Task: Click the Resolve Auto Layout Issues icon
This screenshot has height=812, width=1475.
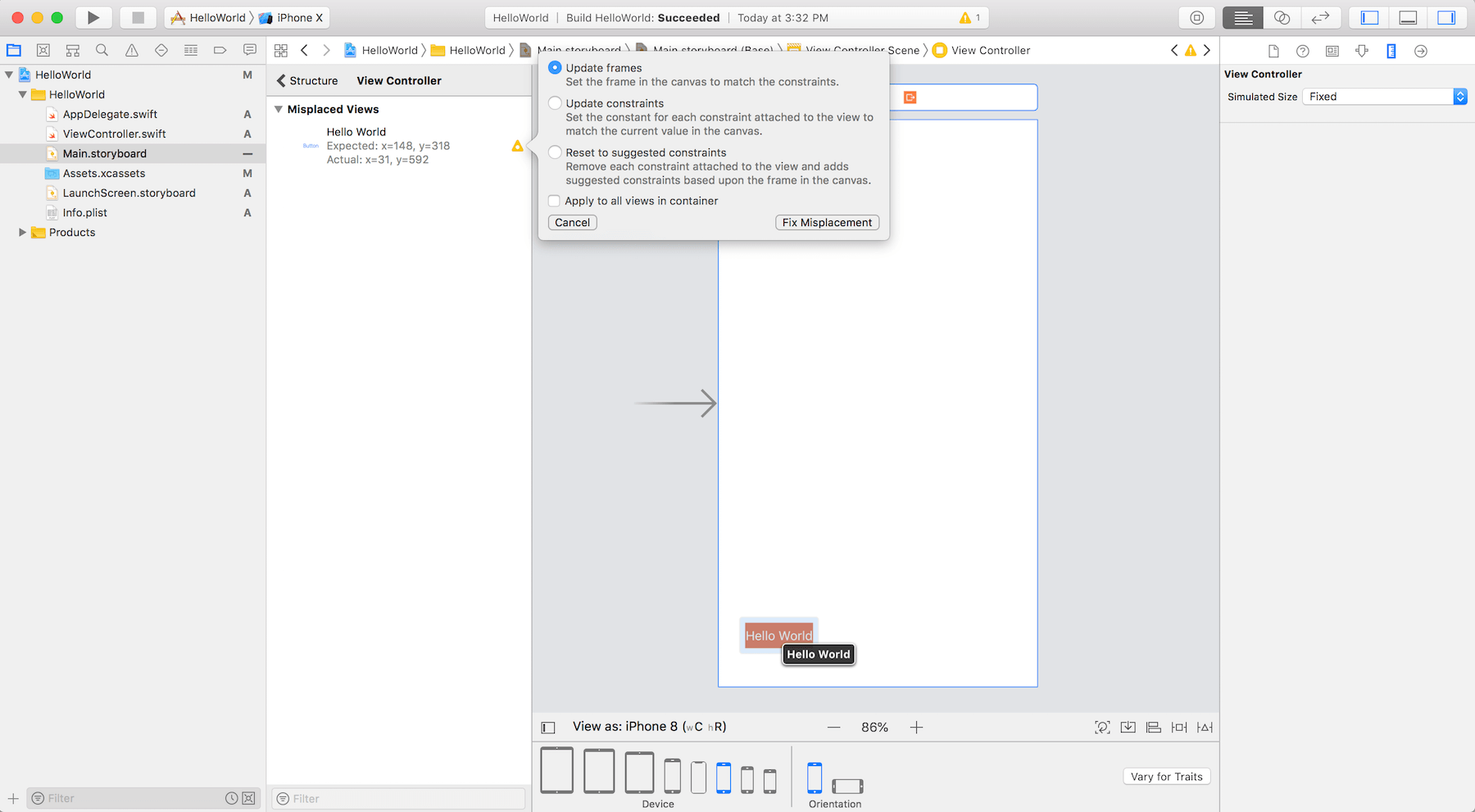Action: [x=1205, y=727]
